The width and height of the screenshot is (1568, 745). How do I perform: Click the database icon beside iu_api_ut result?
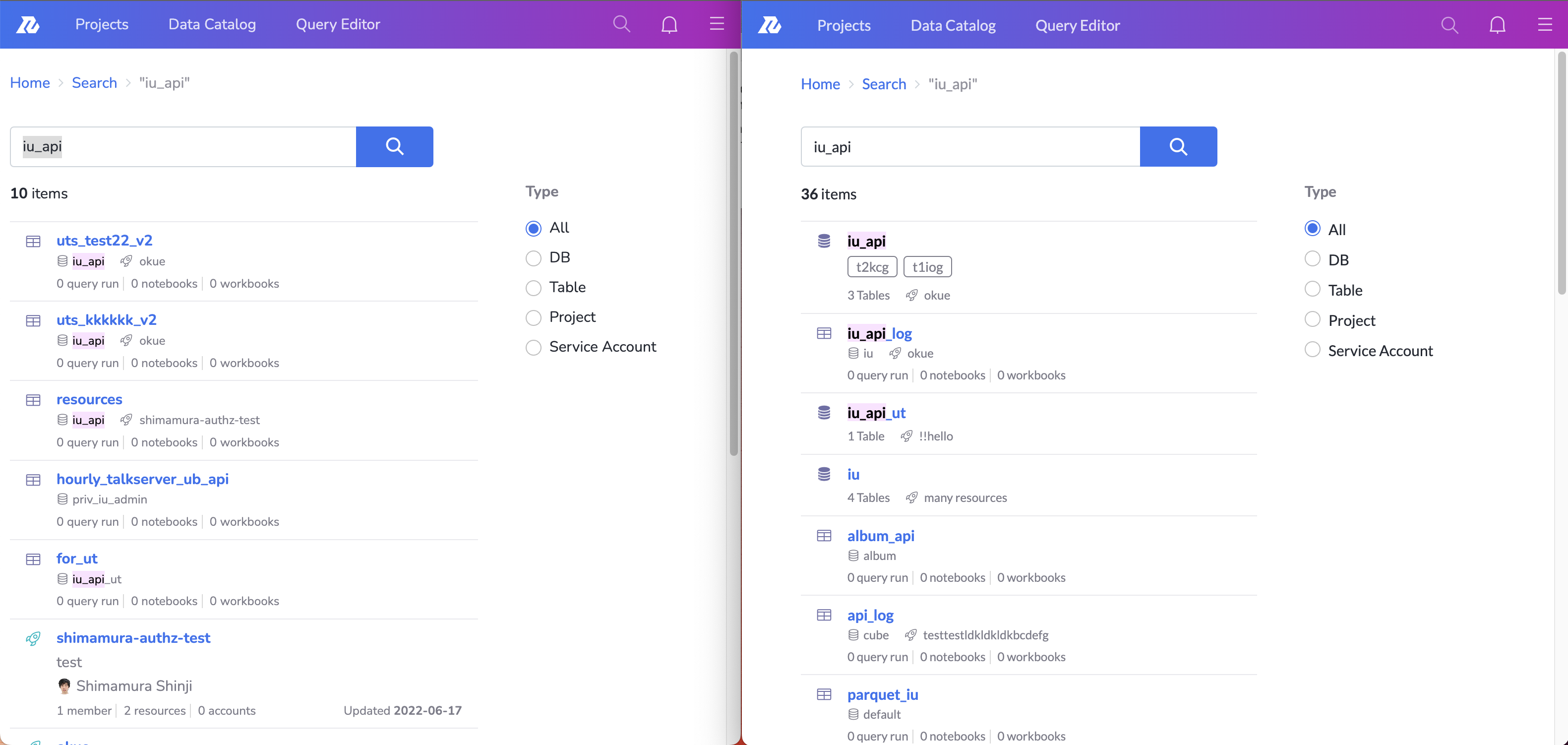pyautogui.click(x=824, y=413)
